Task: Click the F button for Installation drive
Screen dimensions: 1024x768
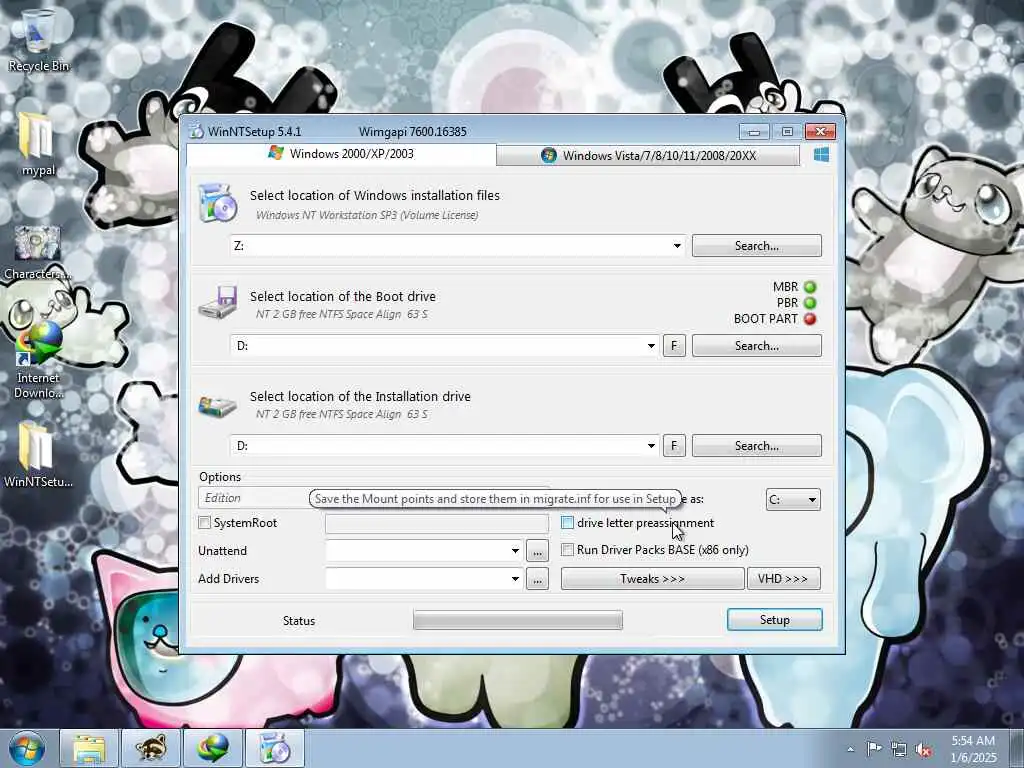Action: pyautogui.click(x=674, y=446)
